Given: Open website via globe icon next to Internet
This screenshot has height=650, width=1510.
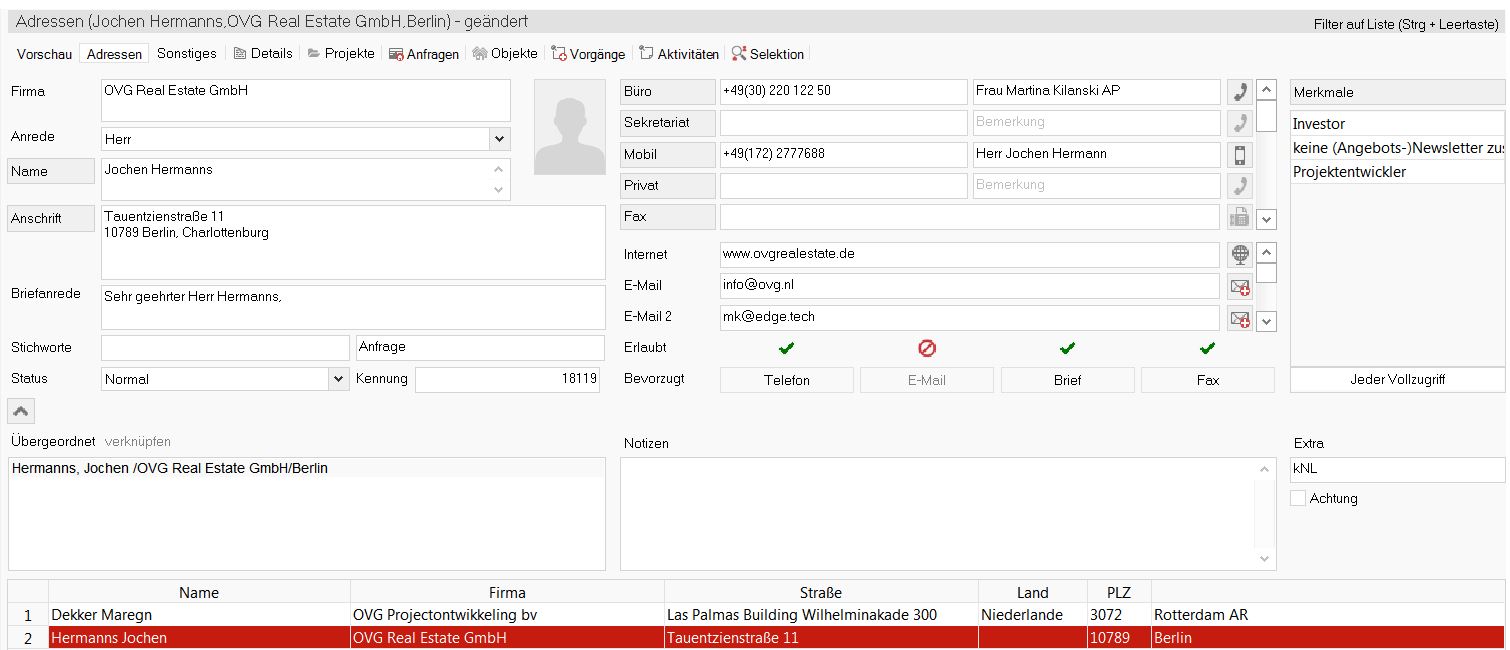Looking at the screenshot, I should click(1240, 255).
